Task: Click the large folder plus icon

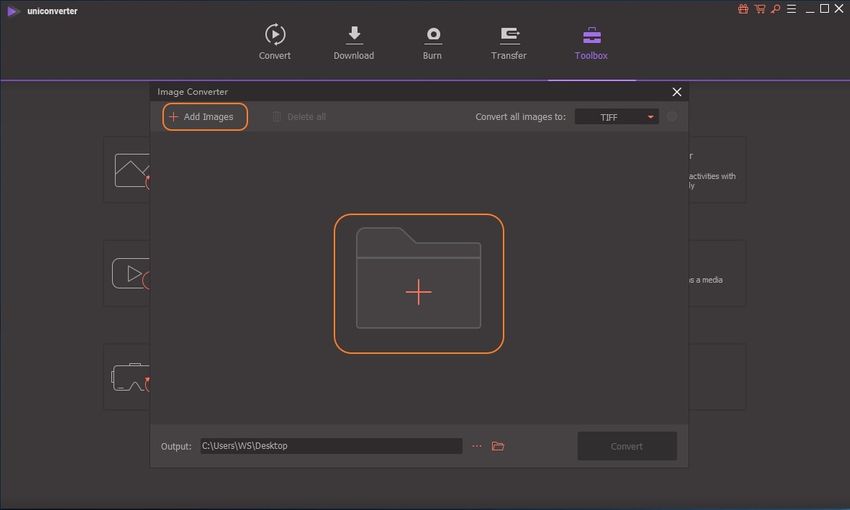Action: (x=418, y=284)
